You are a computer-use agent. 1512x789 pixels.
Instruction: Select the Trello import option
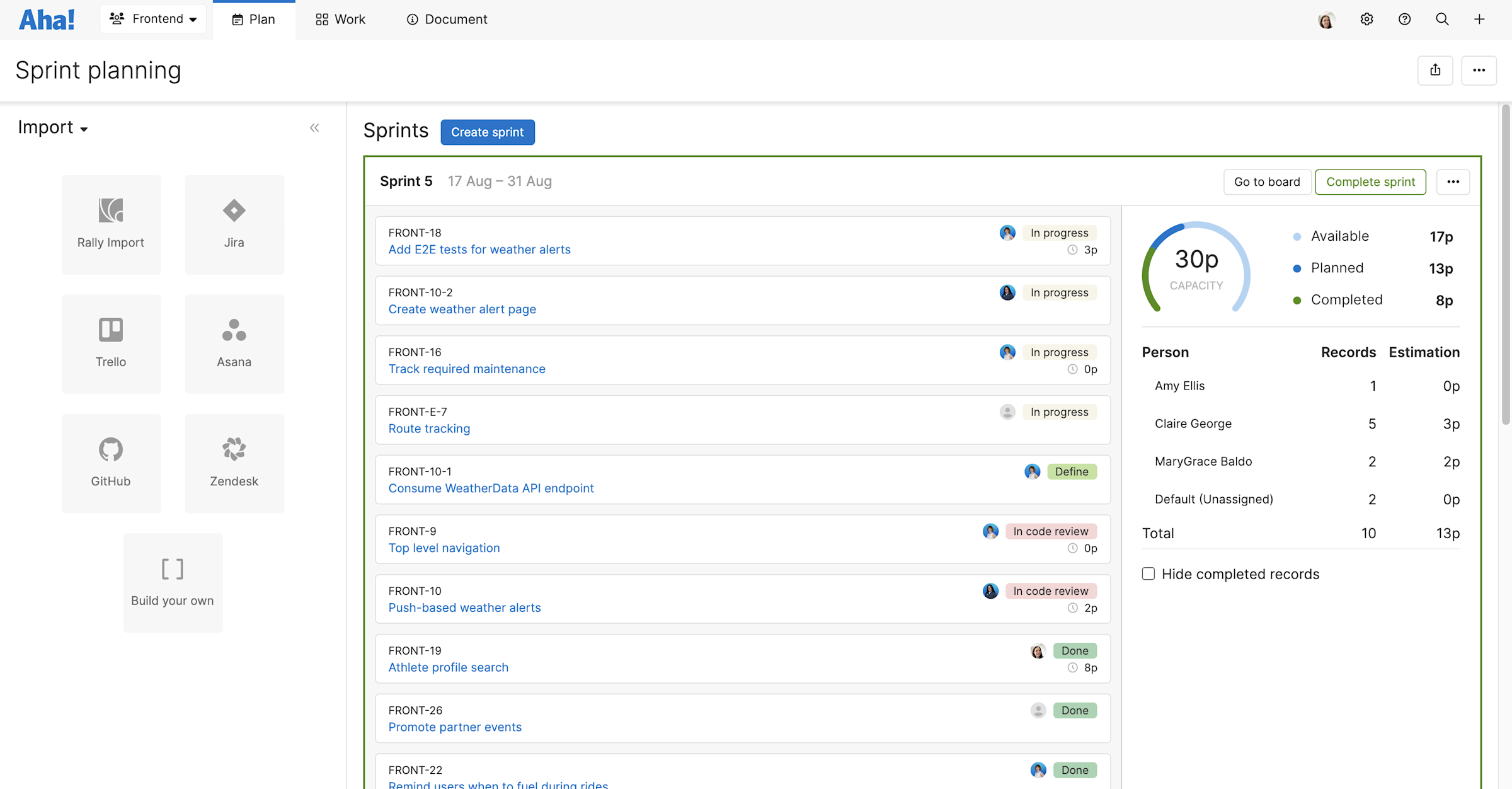pos(111,343)
